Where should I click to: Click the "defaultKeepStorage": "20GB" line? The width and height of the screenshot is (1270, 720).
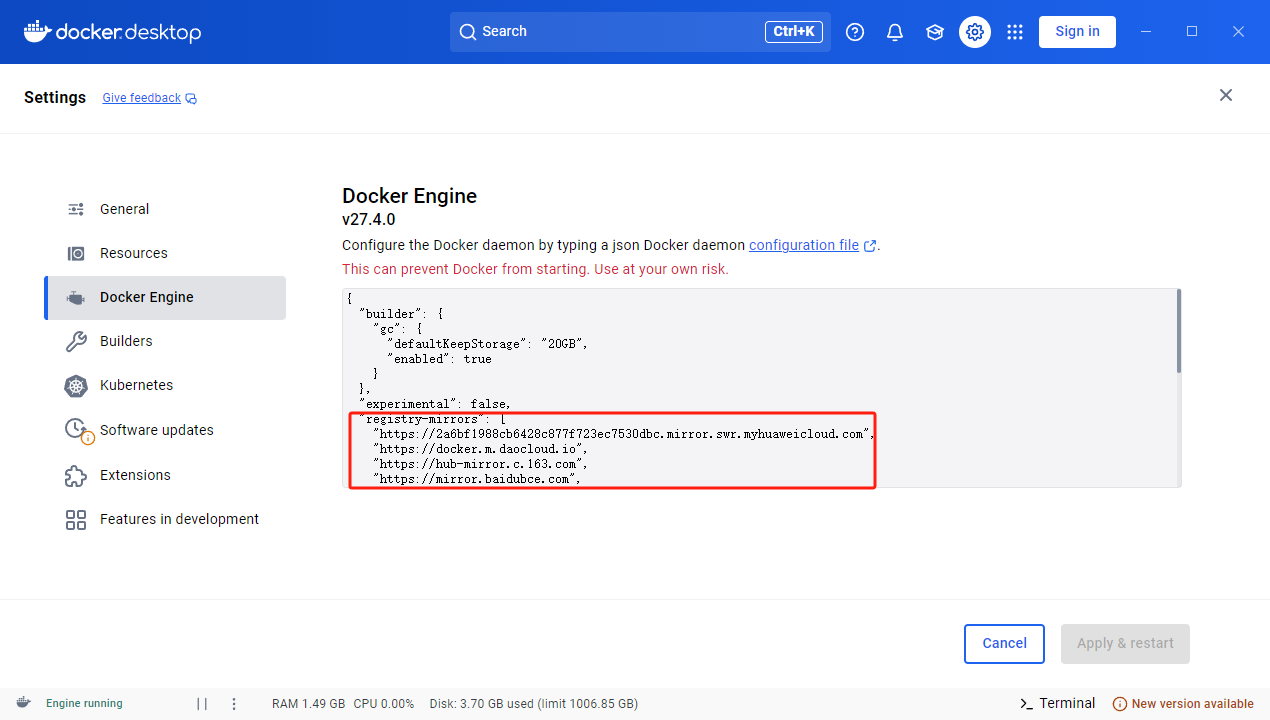point(488,344)
